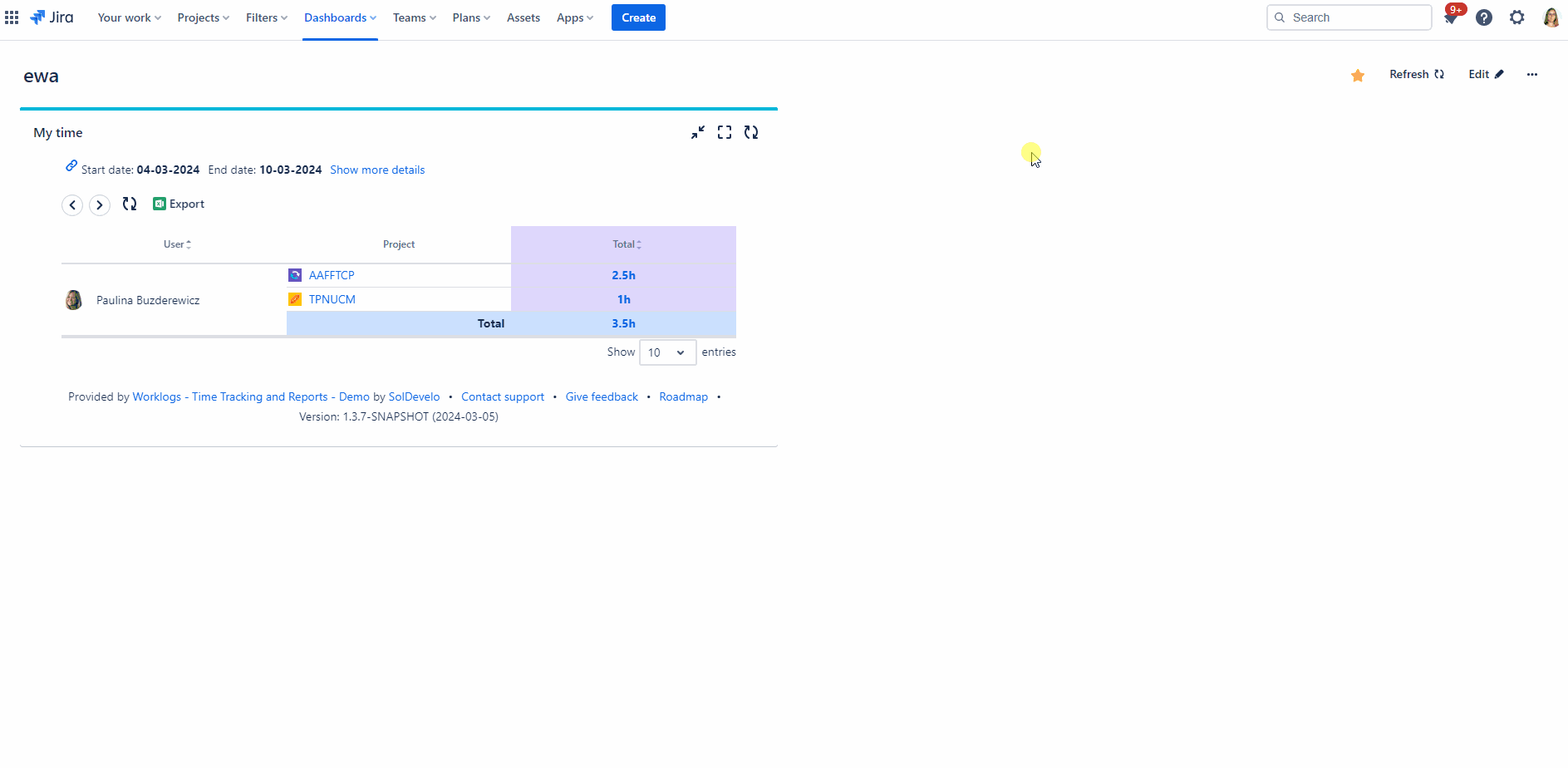The width and height of the screenshot is (1568, 768).
Task: Open the dashboard more options menu
Action: [1532, 74]
